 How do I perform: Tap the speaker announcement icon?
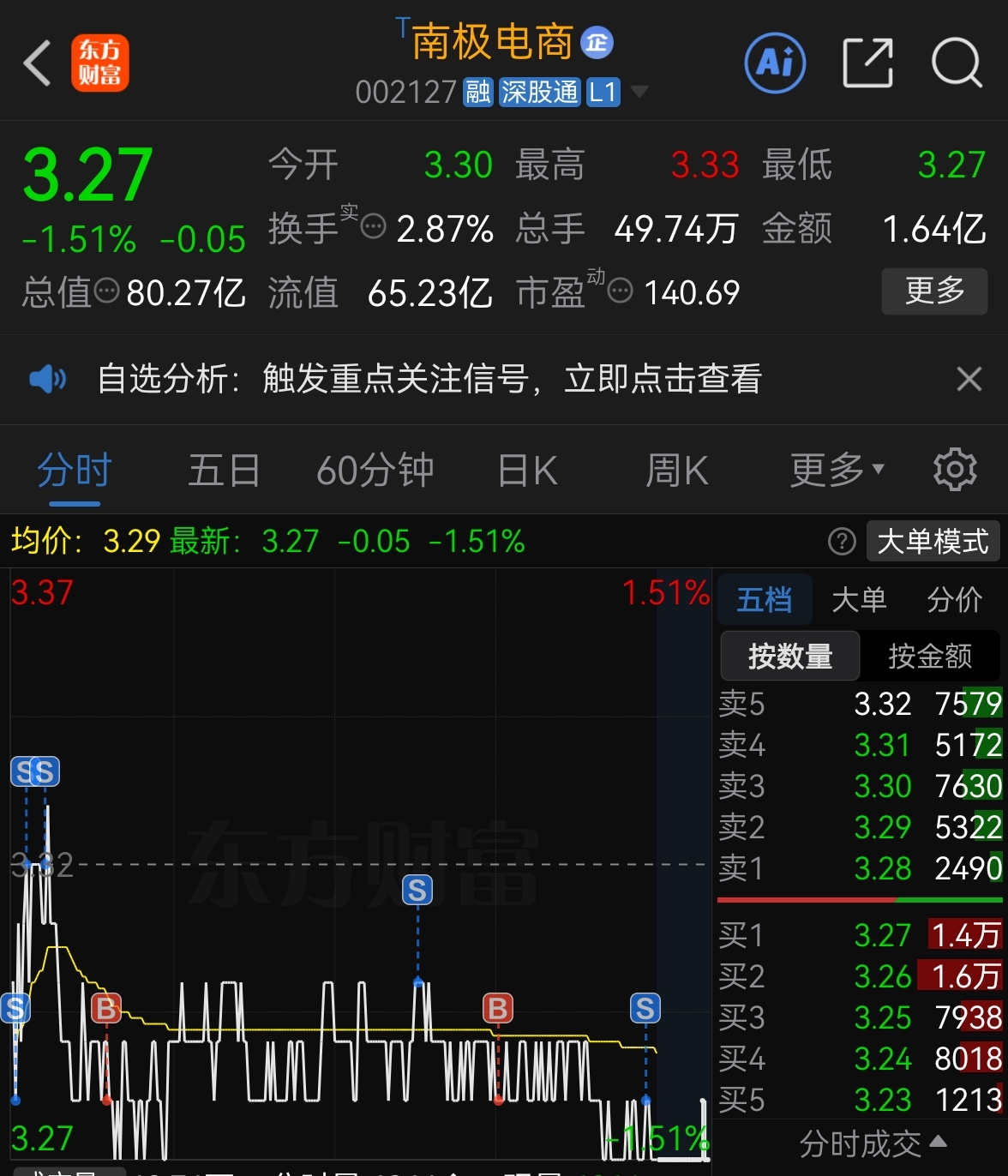pos(47,379)
